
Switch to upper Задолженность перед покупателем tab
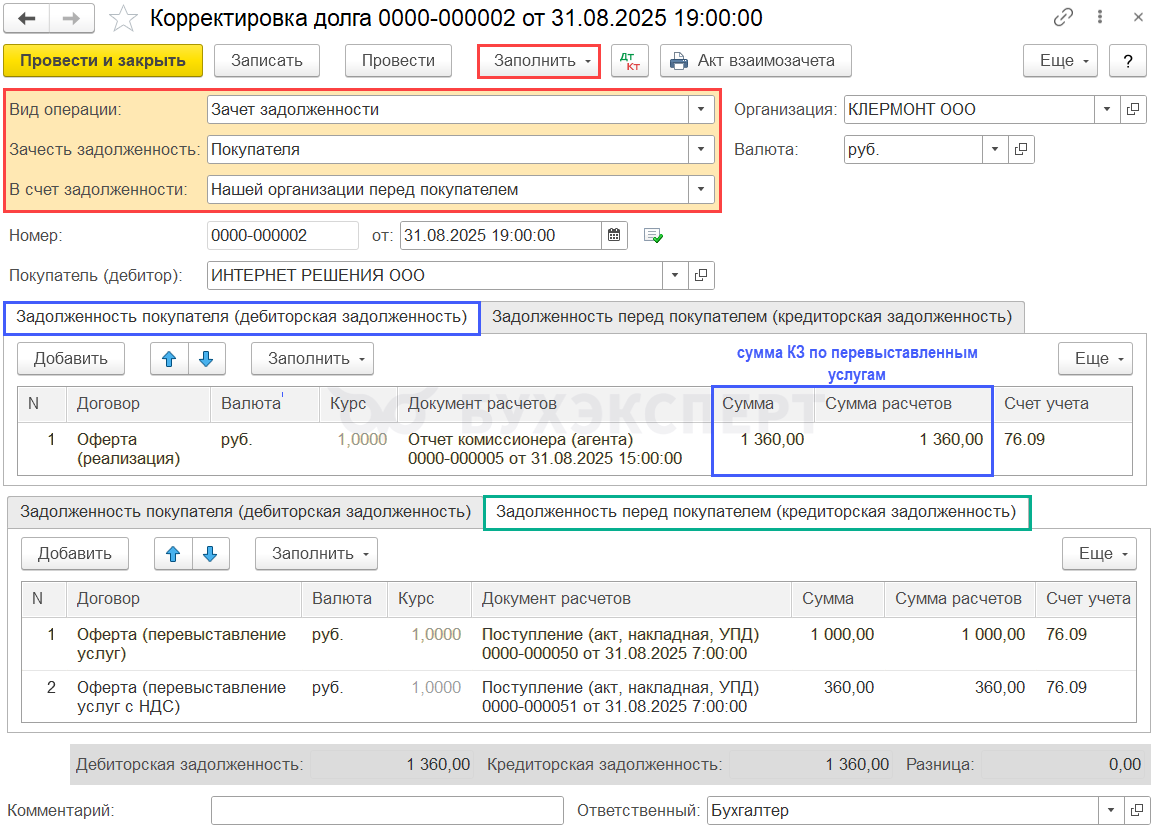[x=752, y=317]
